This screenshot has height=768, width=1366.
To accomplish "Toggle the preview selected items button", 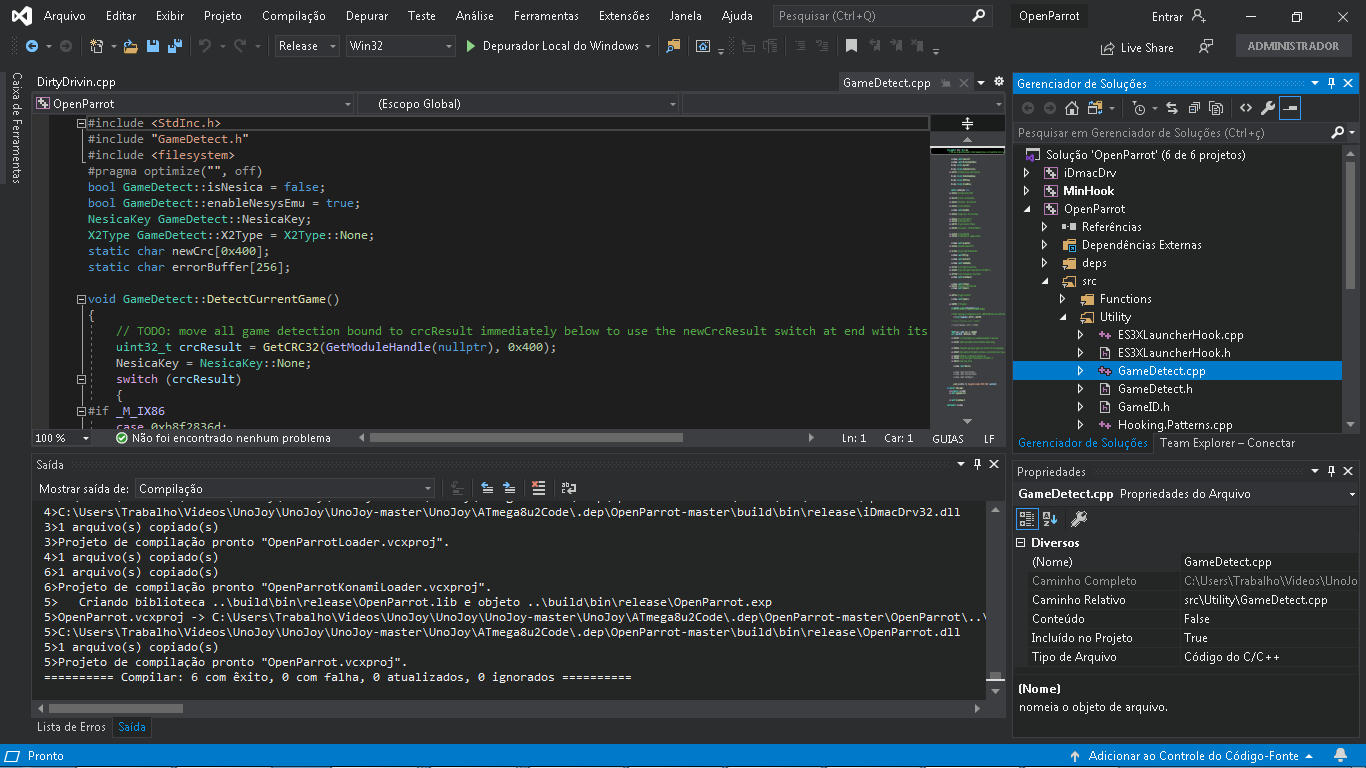I will click(1290, 108).
